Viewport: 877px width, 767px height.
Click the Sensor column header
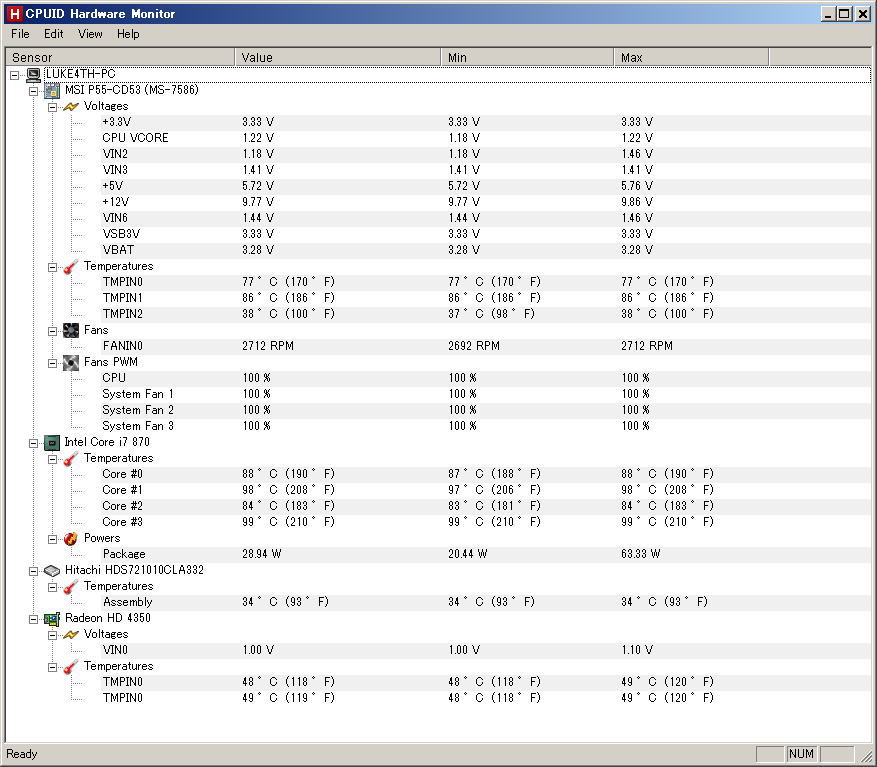tap(120, 57)
